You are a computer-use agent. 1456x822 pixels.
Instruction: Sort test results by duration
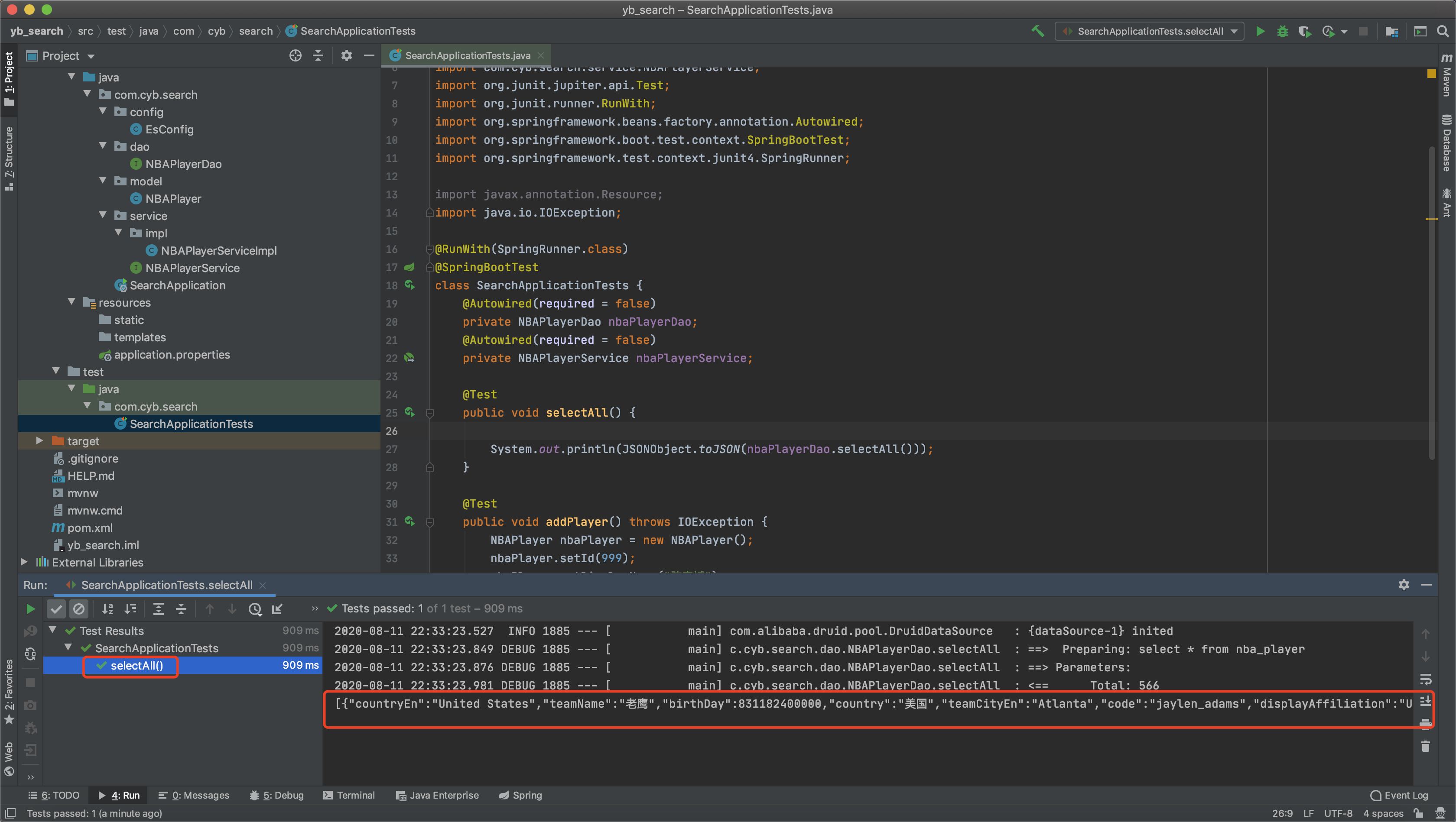point(130,608)
